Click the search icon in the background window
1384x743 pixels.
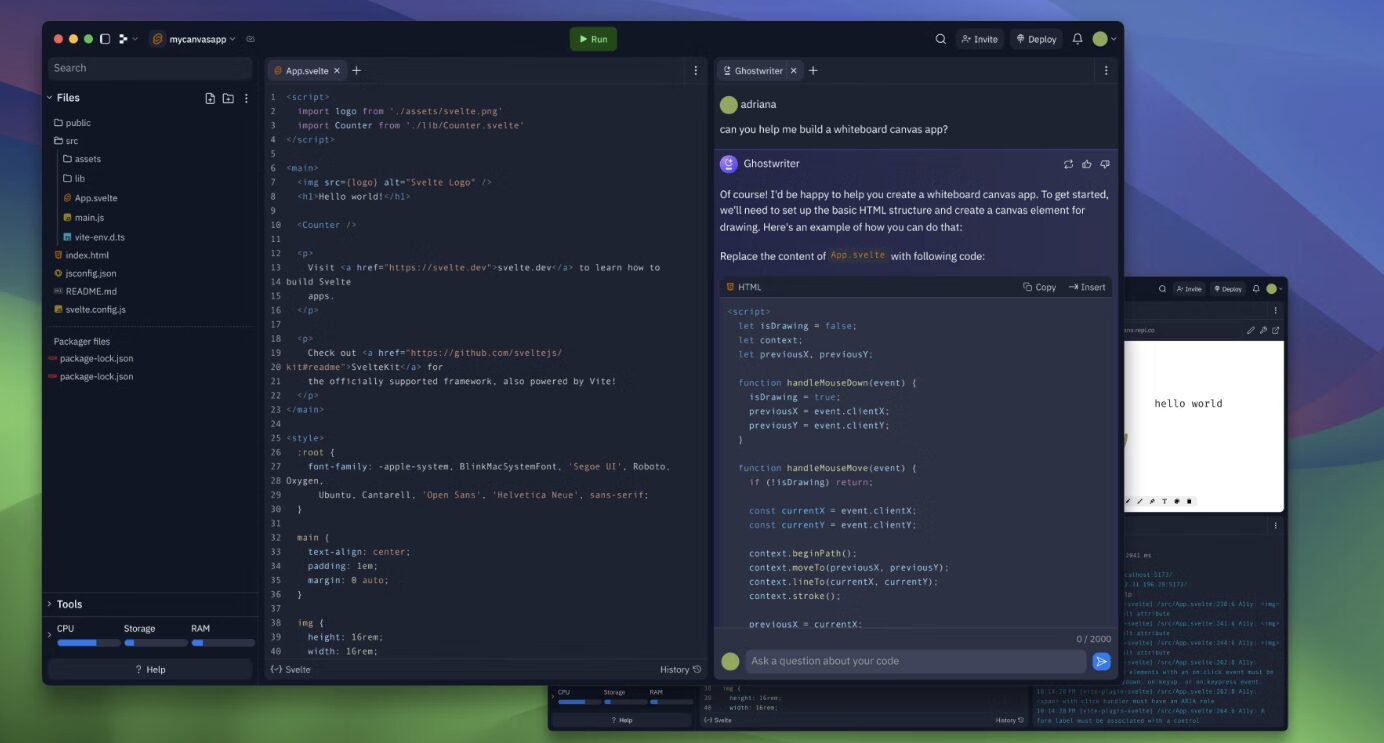(1162, 289)
